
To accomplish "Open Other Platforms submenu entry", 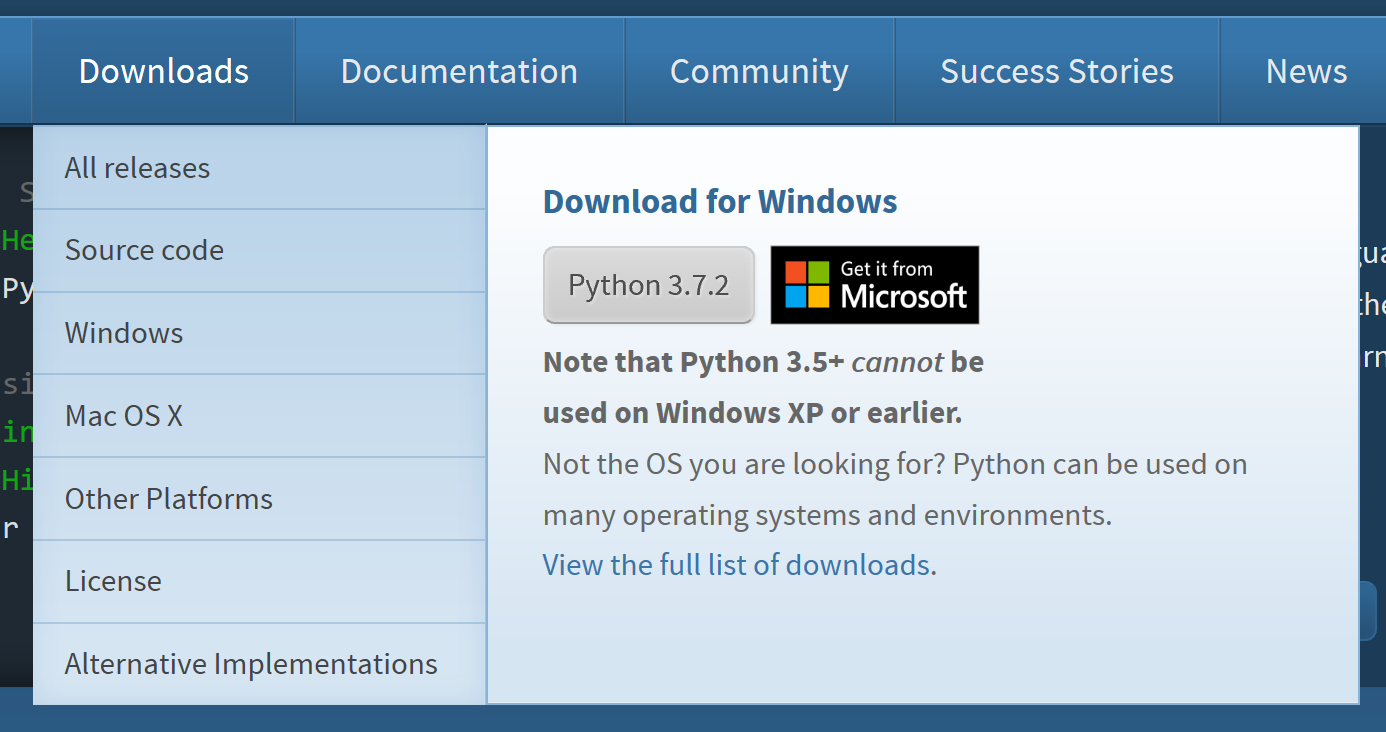I will coord(260,499).
